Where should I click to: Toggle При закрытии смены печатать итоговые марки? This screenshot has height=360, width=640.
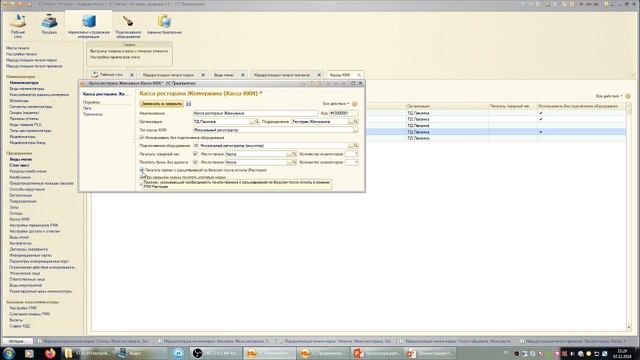click(142, 178)
